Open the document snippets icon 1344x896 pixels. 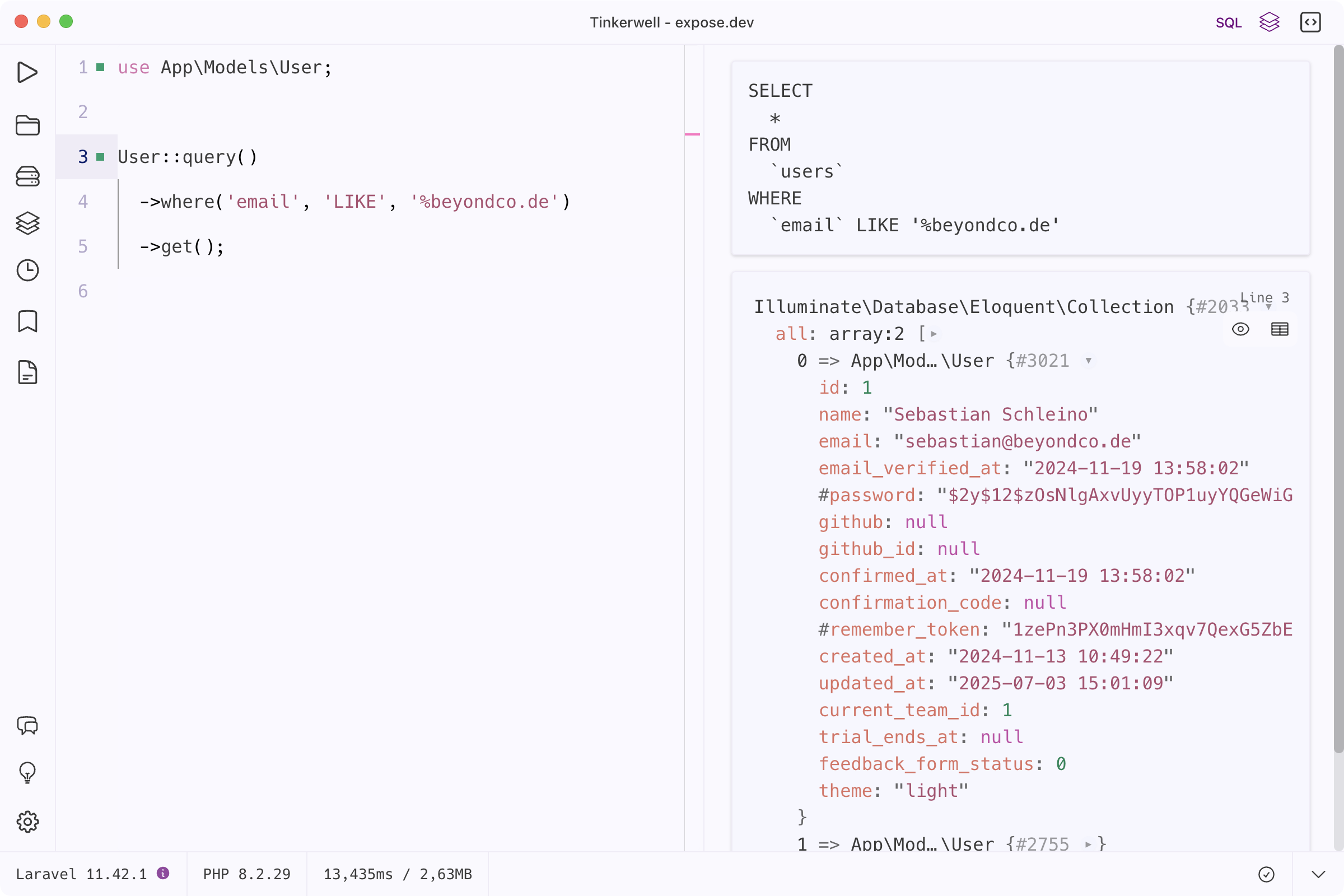coord(27,372)
